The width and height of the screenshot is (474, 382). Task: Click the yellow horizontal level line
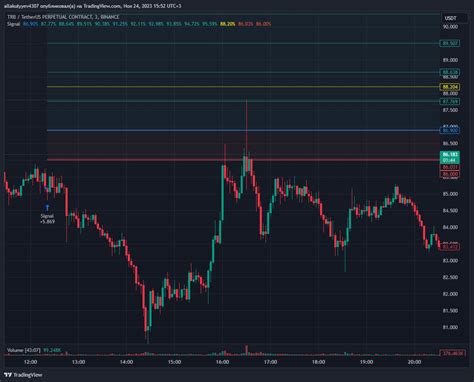coord(243,87)
